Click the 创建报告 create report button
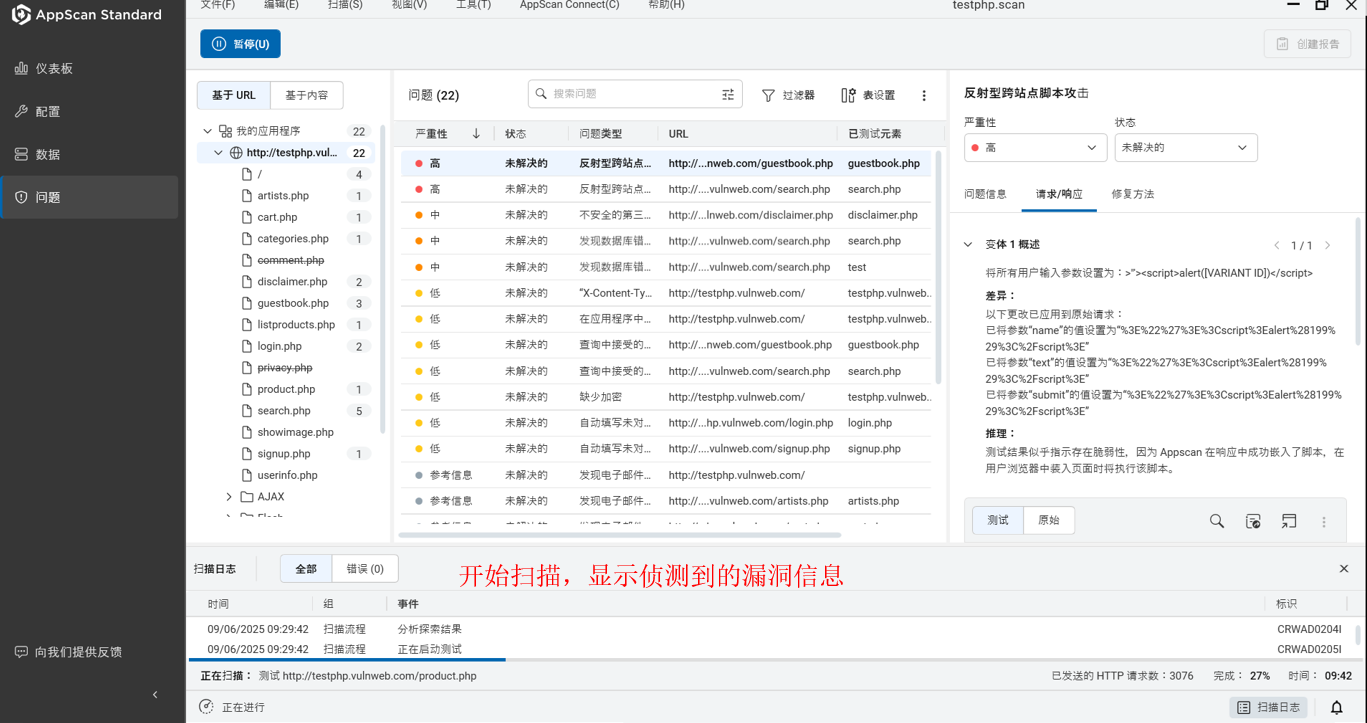This screenshot has width=1367, height=723. [x=1307, y=44]
